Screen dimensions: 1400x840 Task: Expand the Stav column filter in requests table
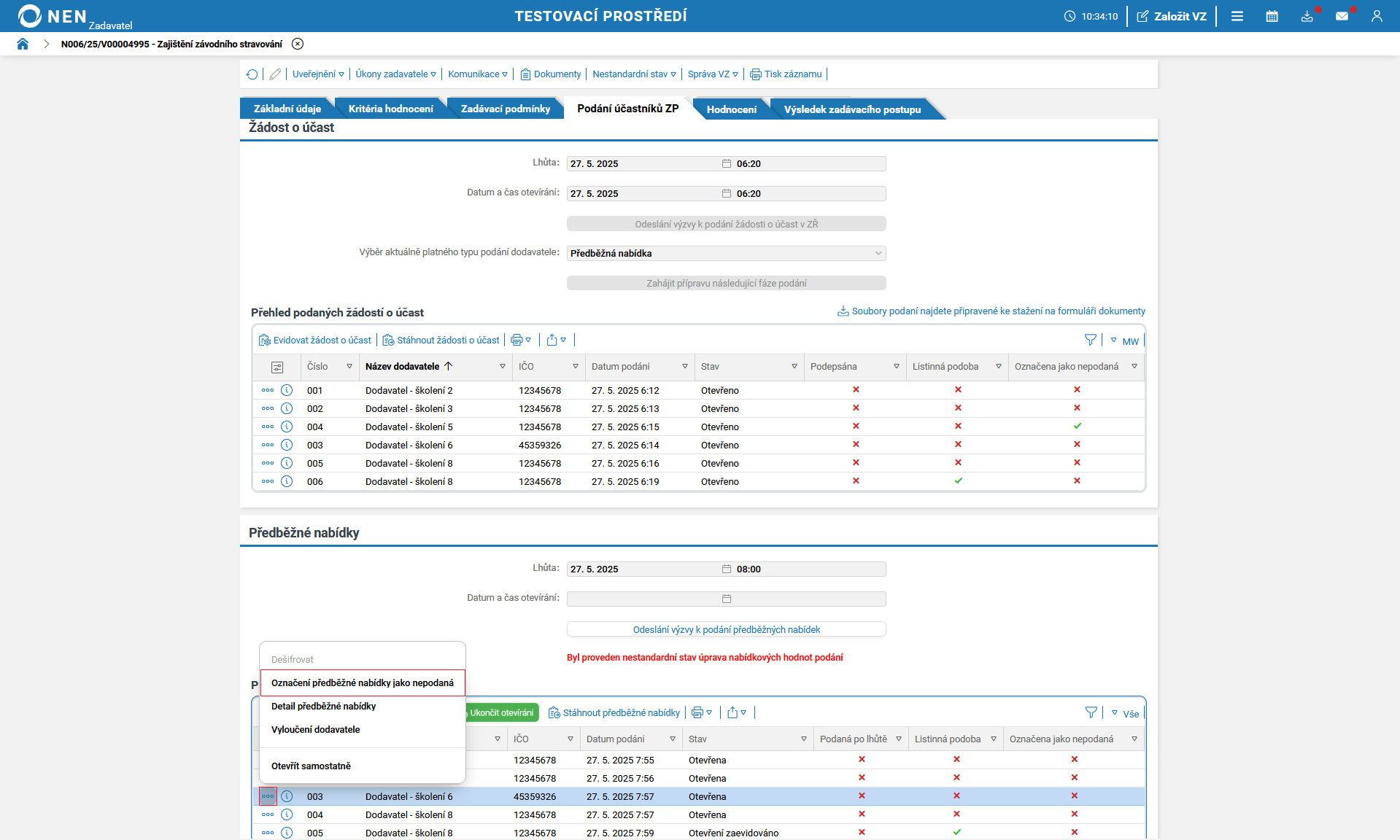pyautogui.click(x=794, y=367)
